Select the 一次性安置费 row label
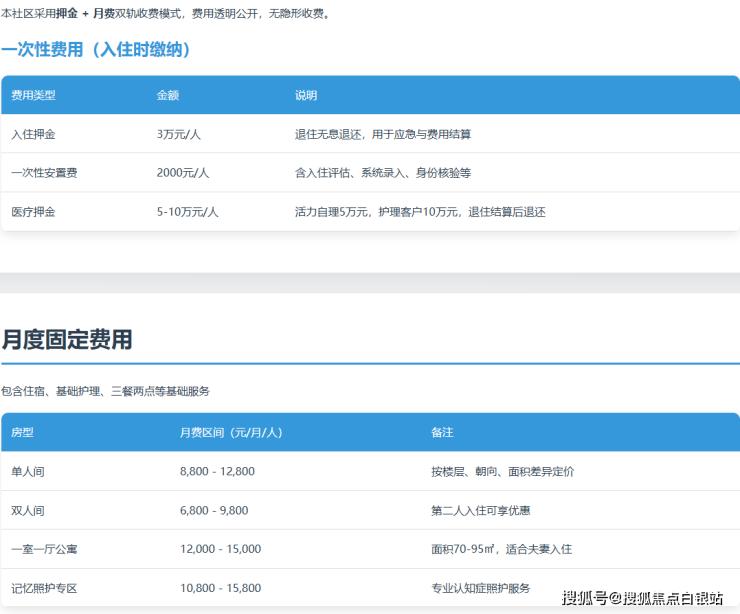The width and height of the screenshot is (740, 614). coord(44,173)
